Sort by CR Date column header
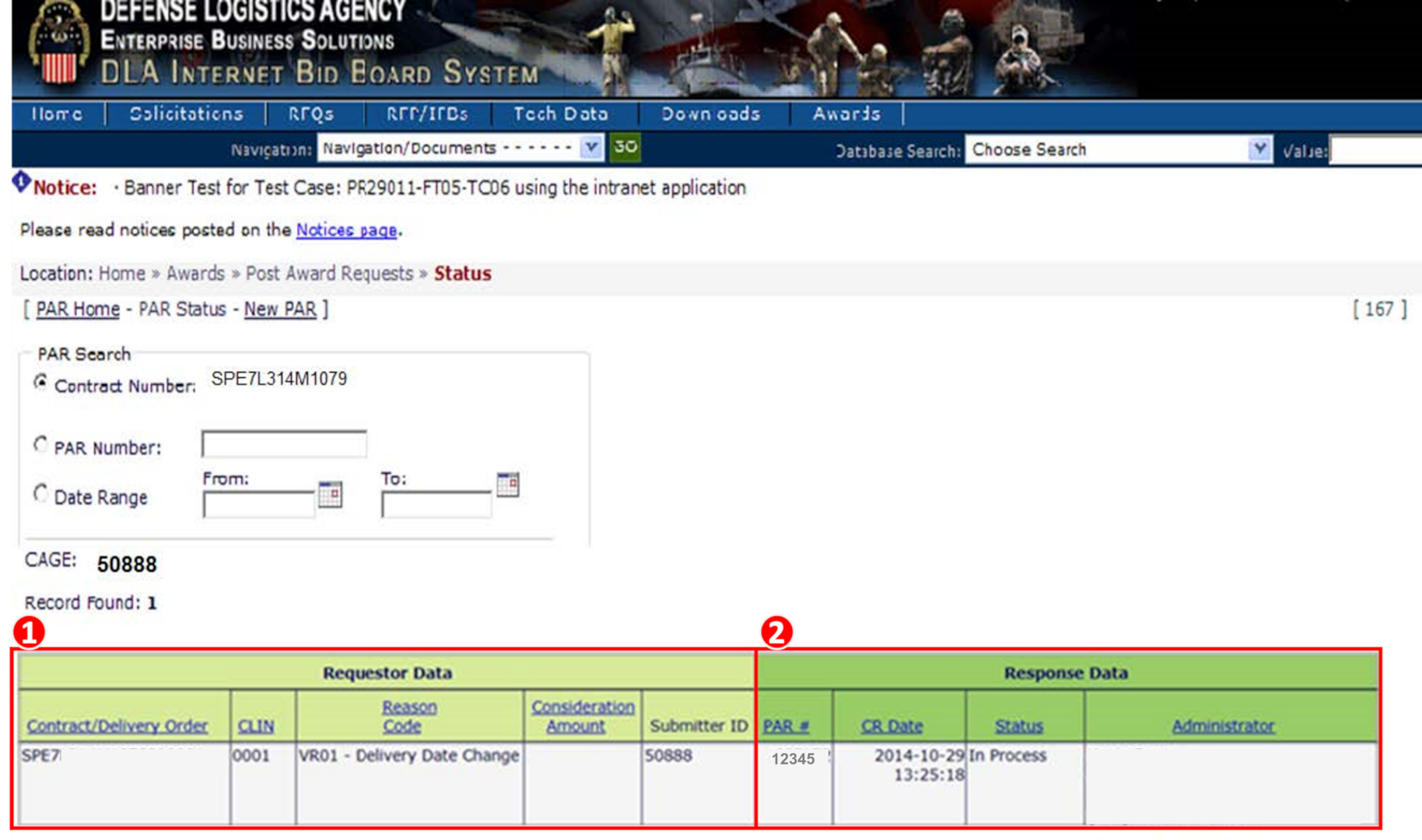Image resolution: width=1422 pixels, height=840 pixels. pyautogui.click(x=891, y=726)
